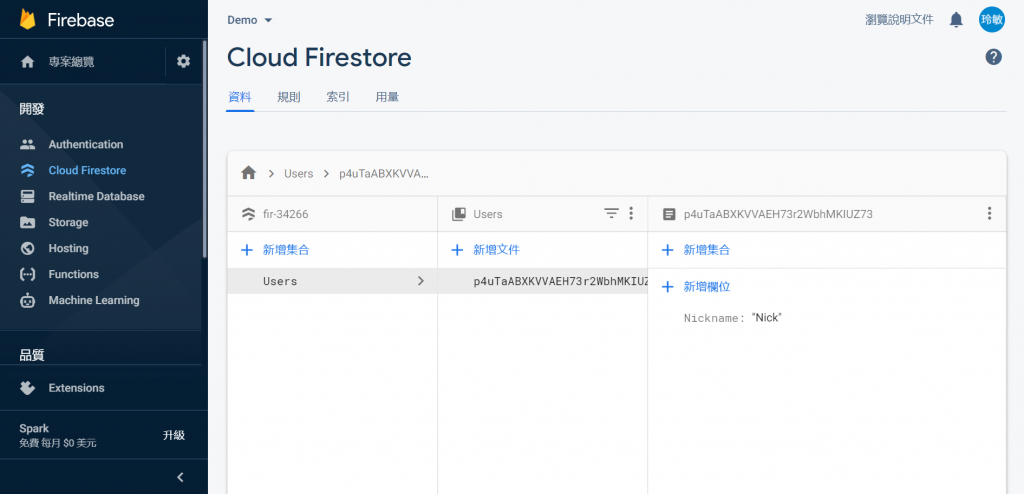The width and height of the screenshot is (1024, 494).
Task: Open project settings gear icon
Action: click(x=184, y=61)
